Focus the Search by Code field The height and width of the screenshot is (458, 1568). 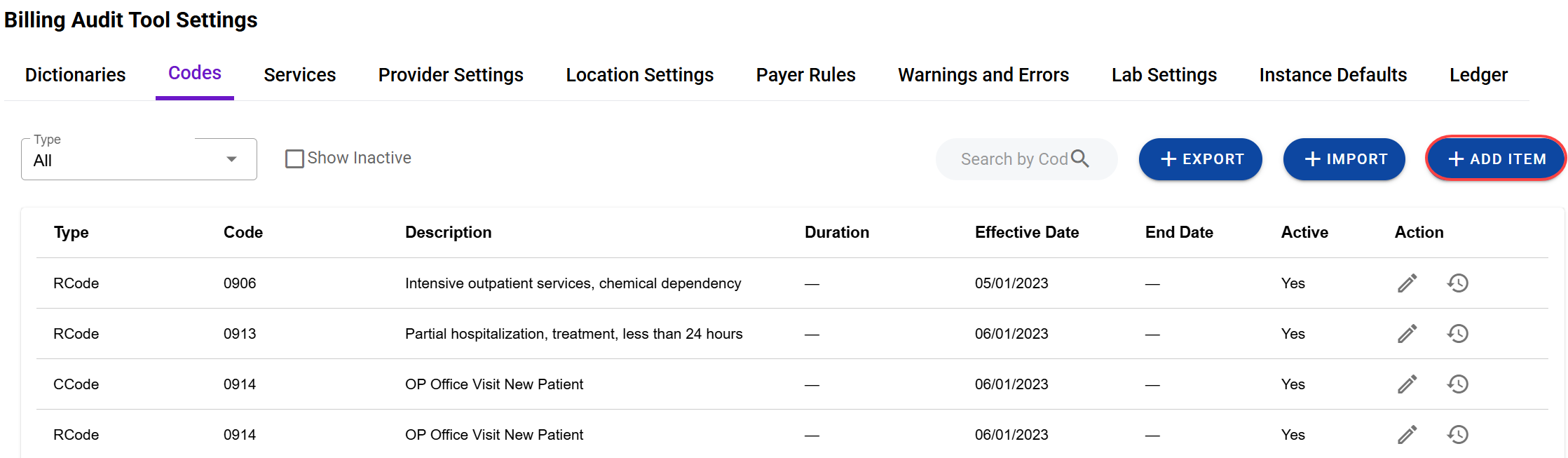1013,159
